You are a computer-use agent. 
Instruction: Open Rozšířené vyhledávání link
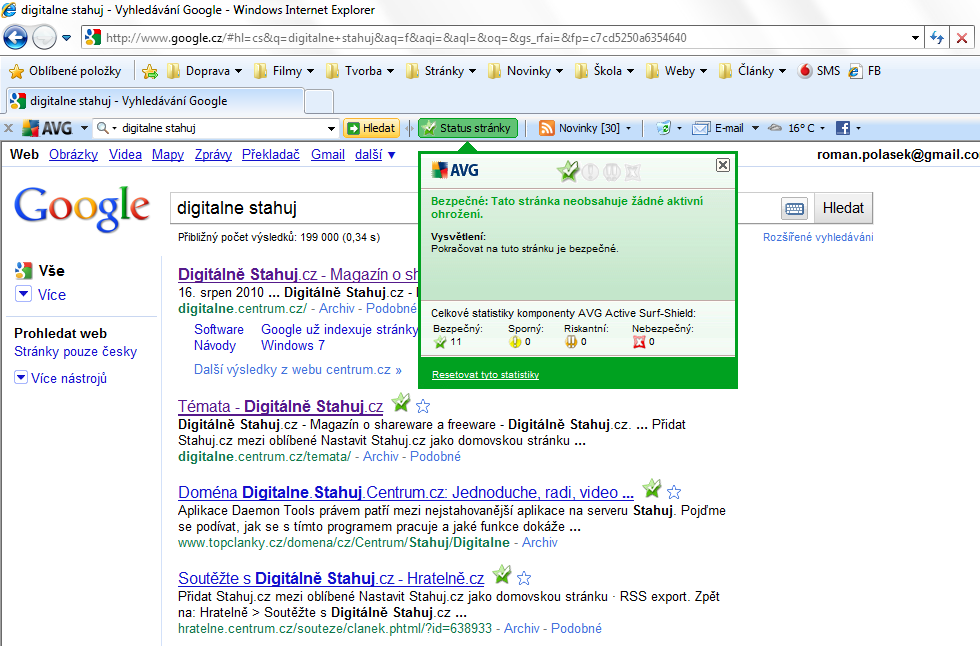click(x=818, y=237)
